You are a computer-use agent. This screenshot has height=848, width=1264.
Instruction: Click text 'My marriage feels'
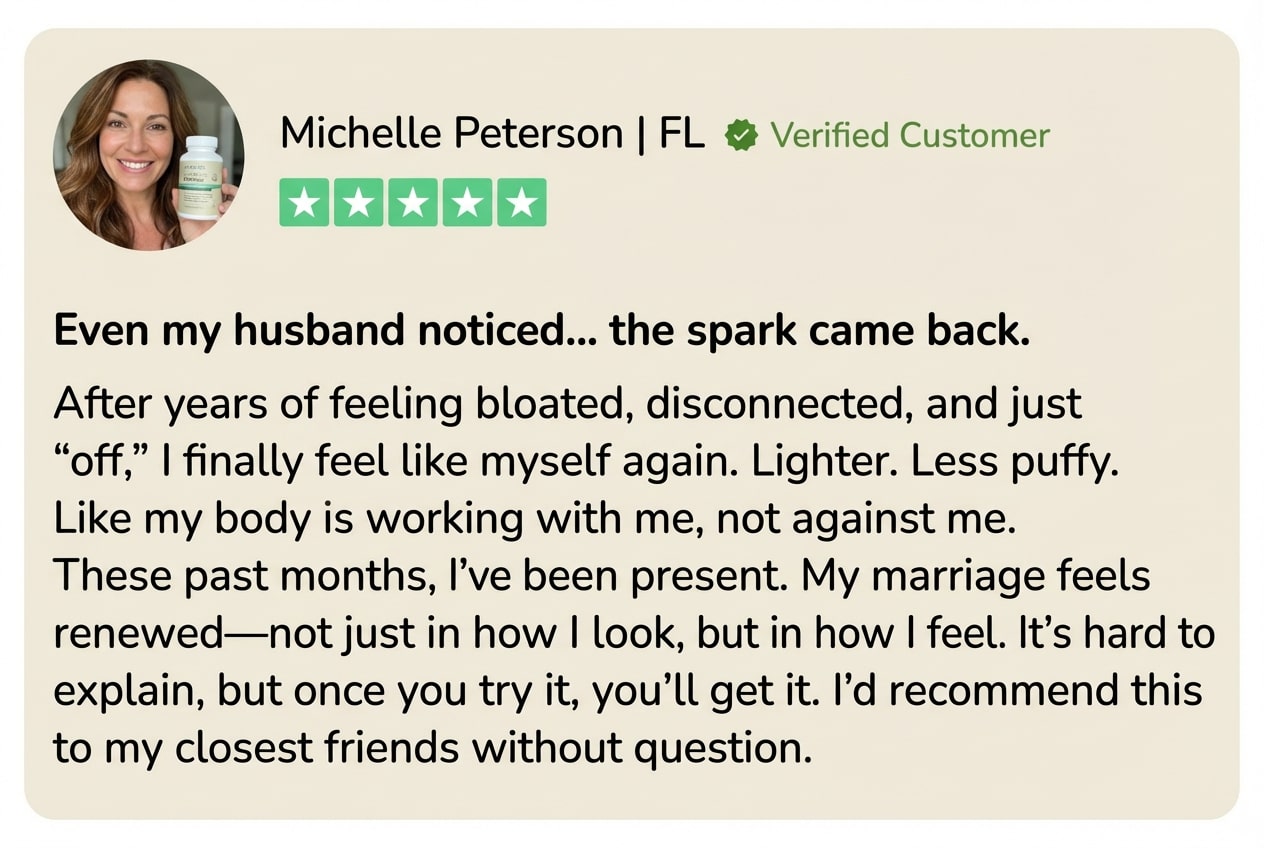tap(977, 576)
